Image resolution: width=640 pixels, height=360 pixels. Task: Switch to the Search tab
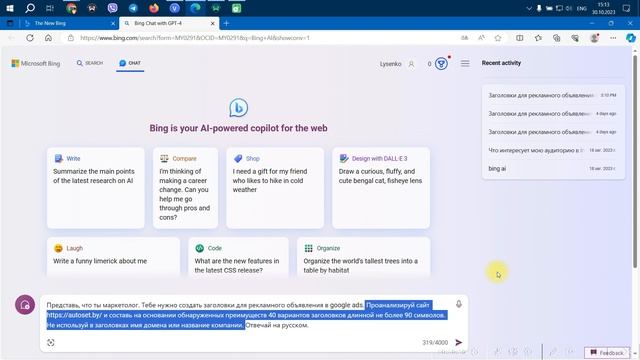pos(90,63)
